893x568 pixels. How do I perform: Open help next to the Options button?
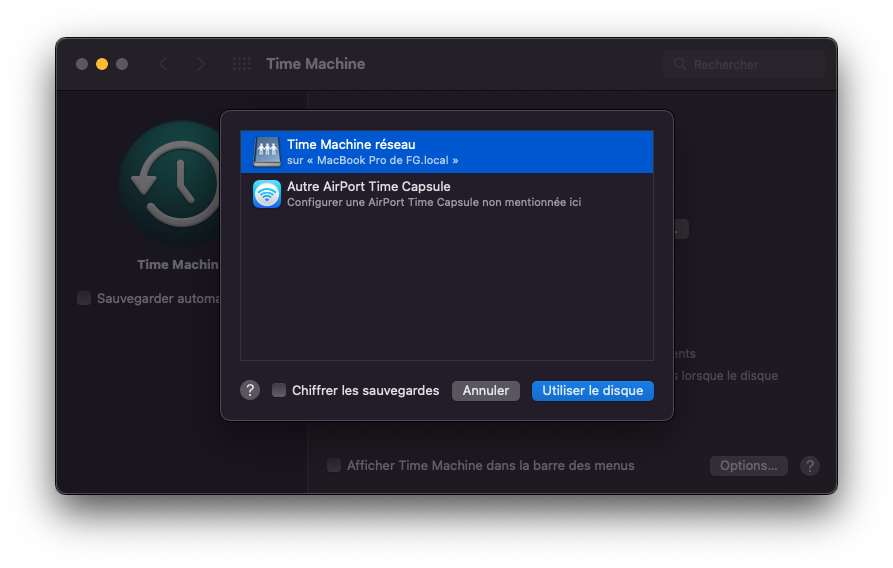point(810,466)
